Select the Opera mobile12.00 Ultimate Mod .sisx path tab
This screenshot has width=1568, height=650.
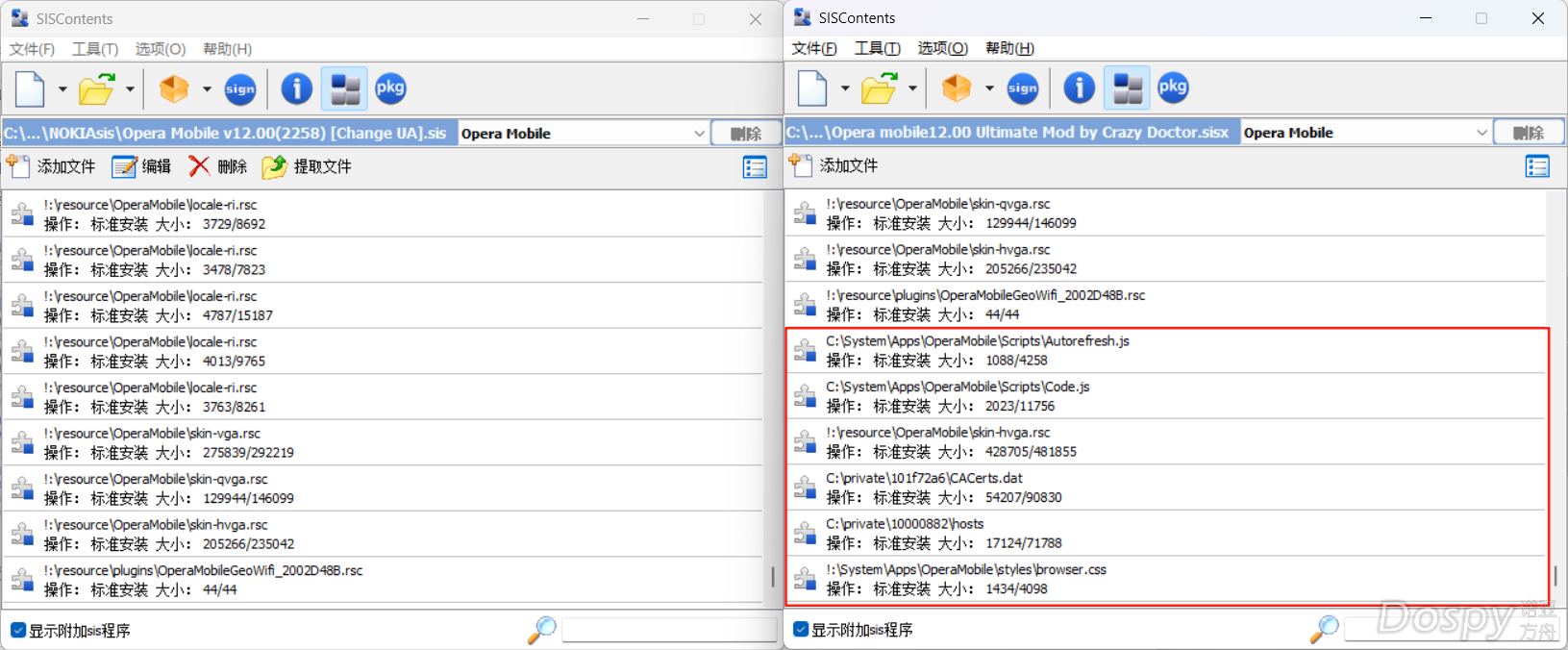pos(1011,133)
